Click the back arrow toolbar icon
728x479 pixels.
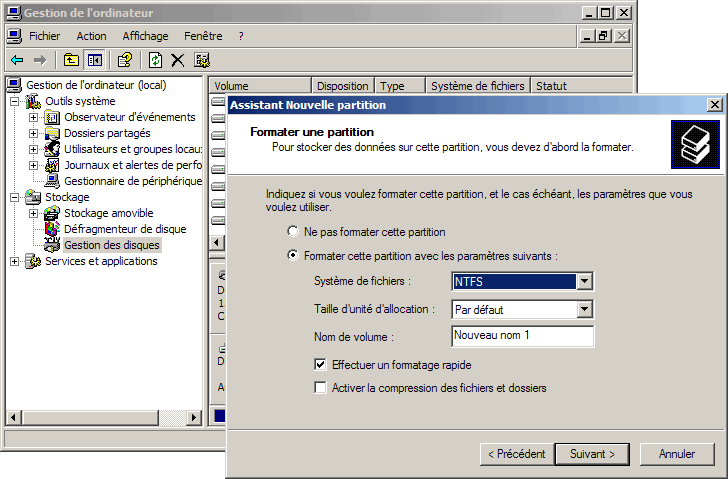[x=17, y=61]
